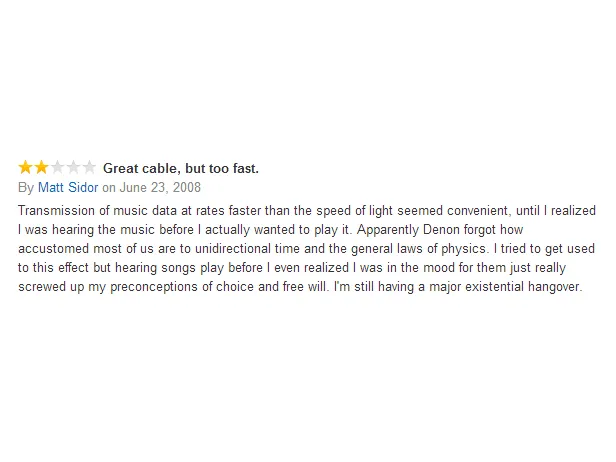Click the phrase 'existential hangover' ending the review
The height and width of the screenshot is (462, 616).
point(522,287)
